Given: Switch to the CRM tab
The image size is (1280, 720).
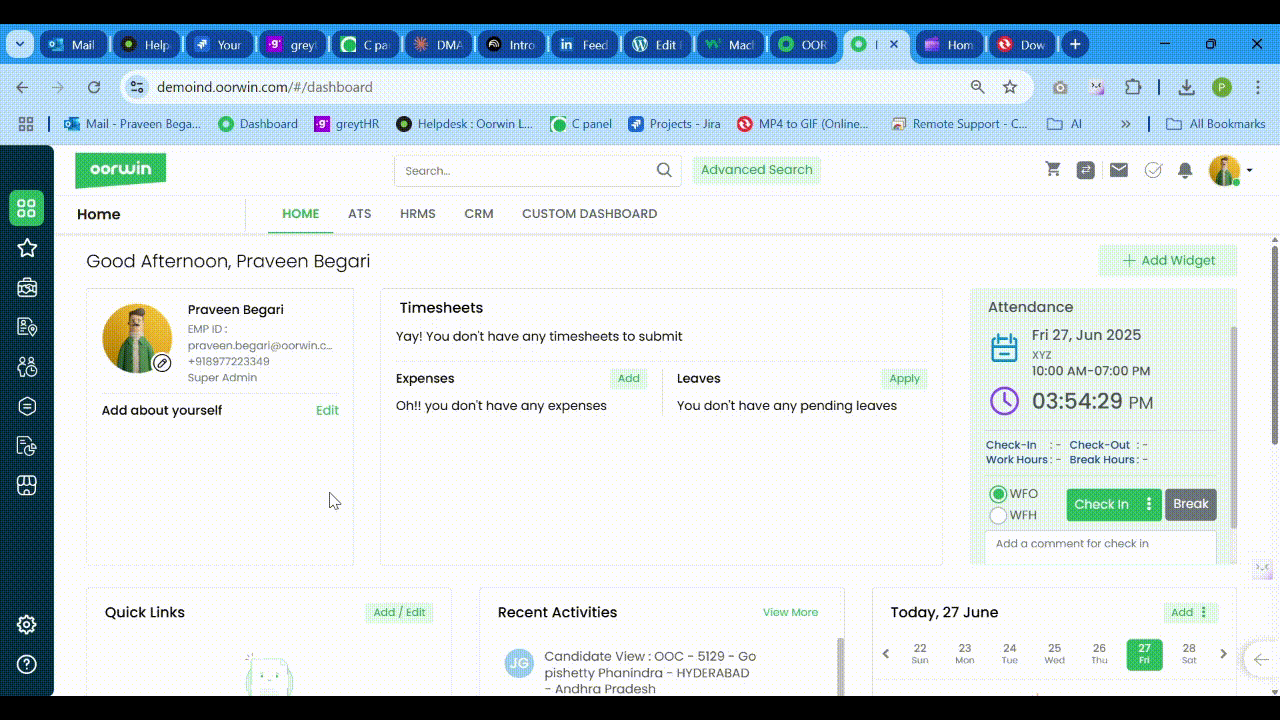Looking at the screenshot, I should (479, 214).
